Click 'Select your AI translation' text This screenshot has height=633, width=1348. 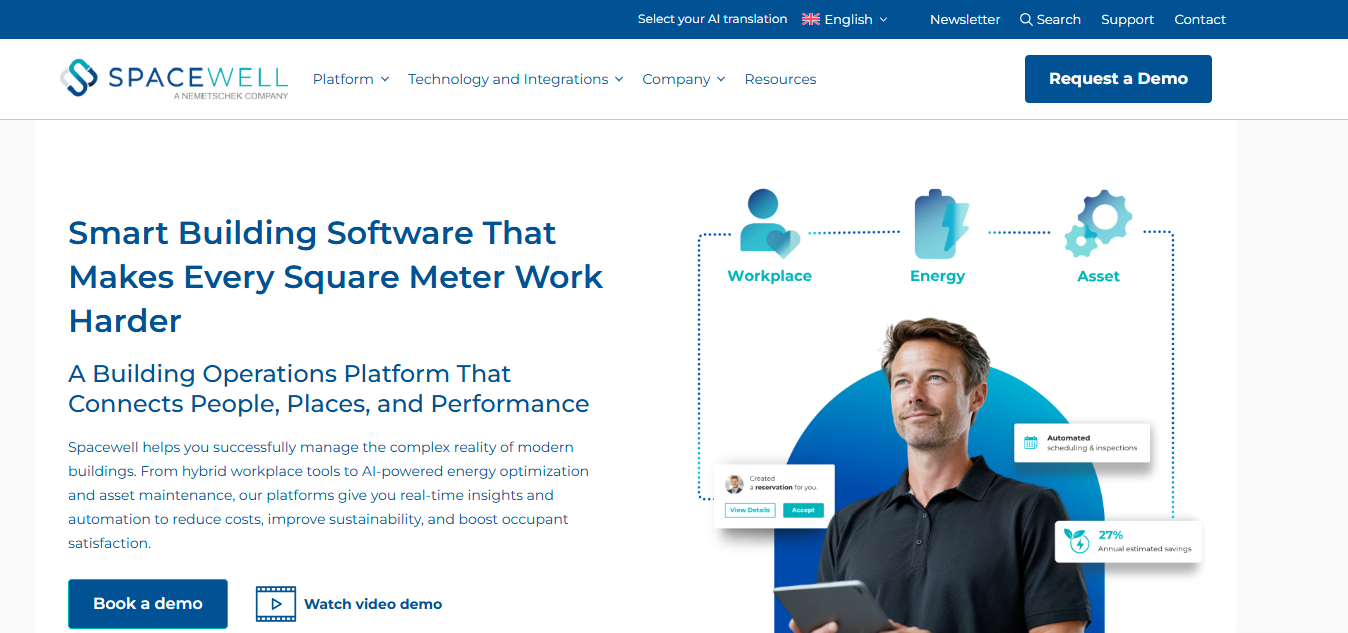coord(712,19)
